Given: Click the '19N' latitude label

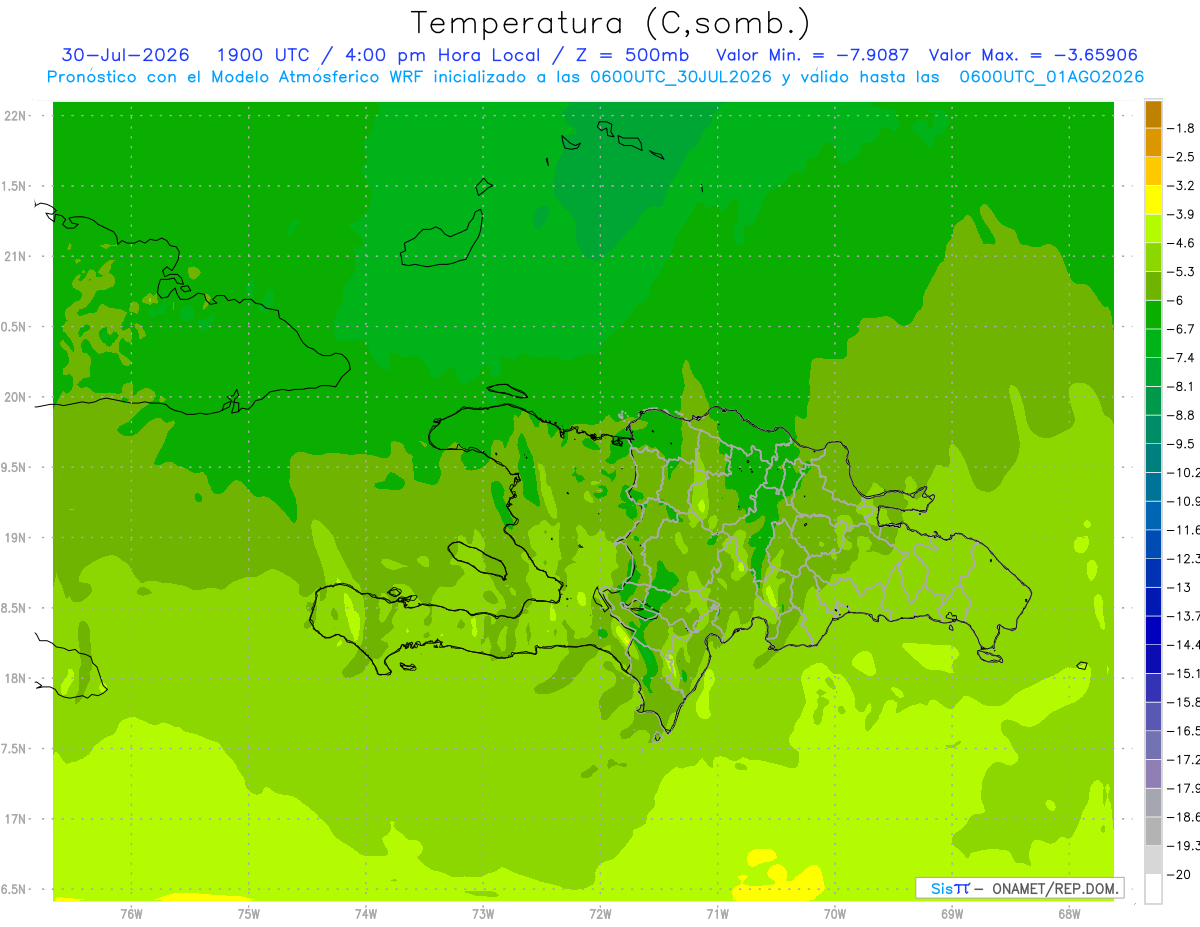Looking at the screenshot, I should [x=15, y=538].
